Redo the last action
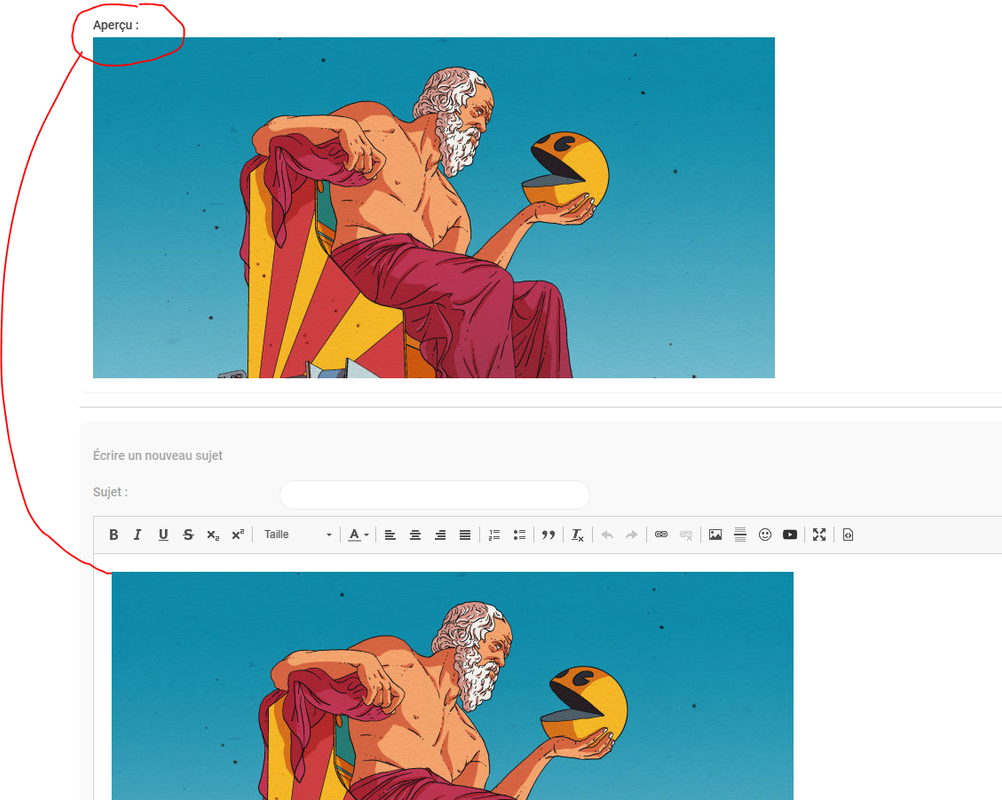Viewport: 1002px width, 800px height. pos(631,535)
